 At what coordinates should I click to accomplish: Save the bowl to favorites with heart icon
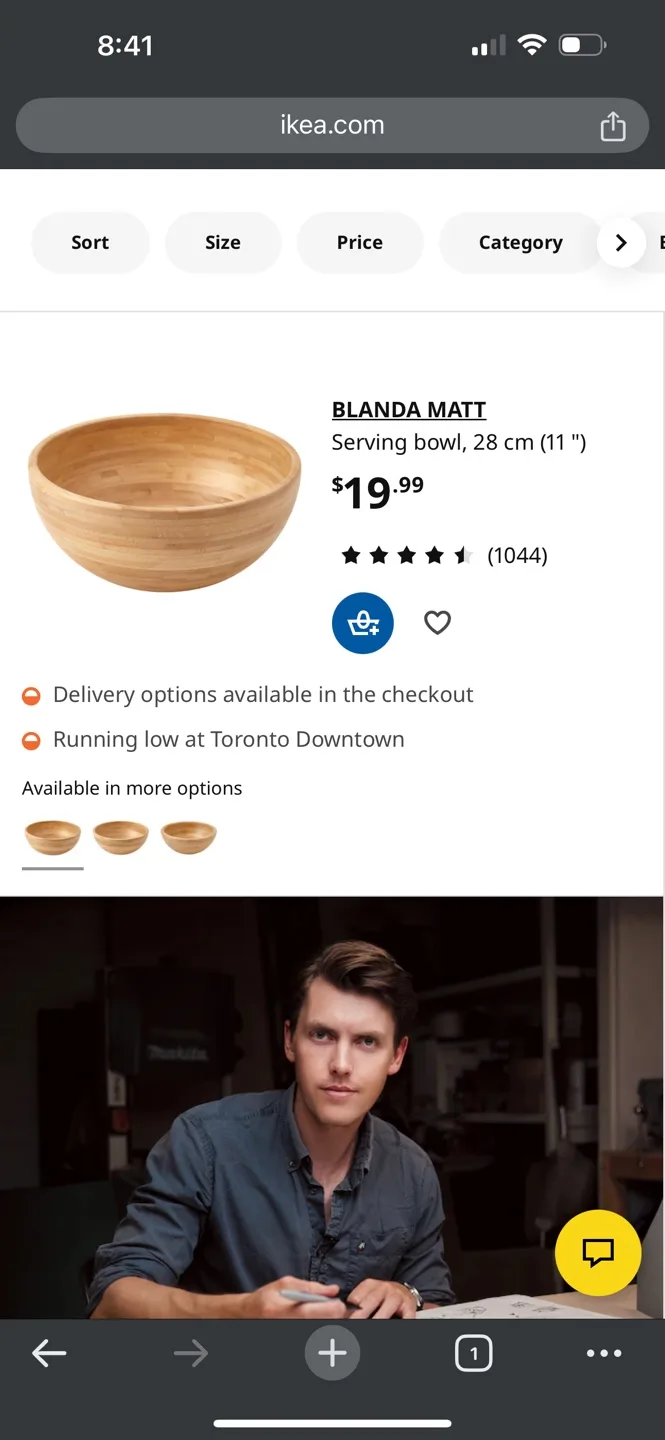coord(437,622)
